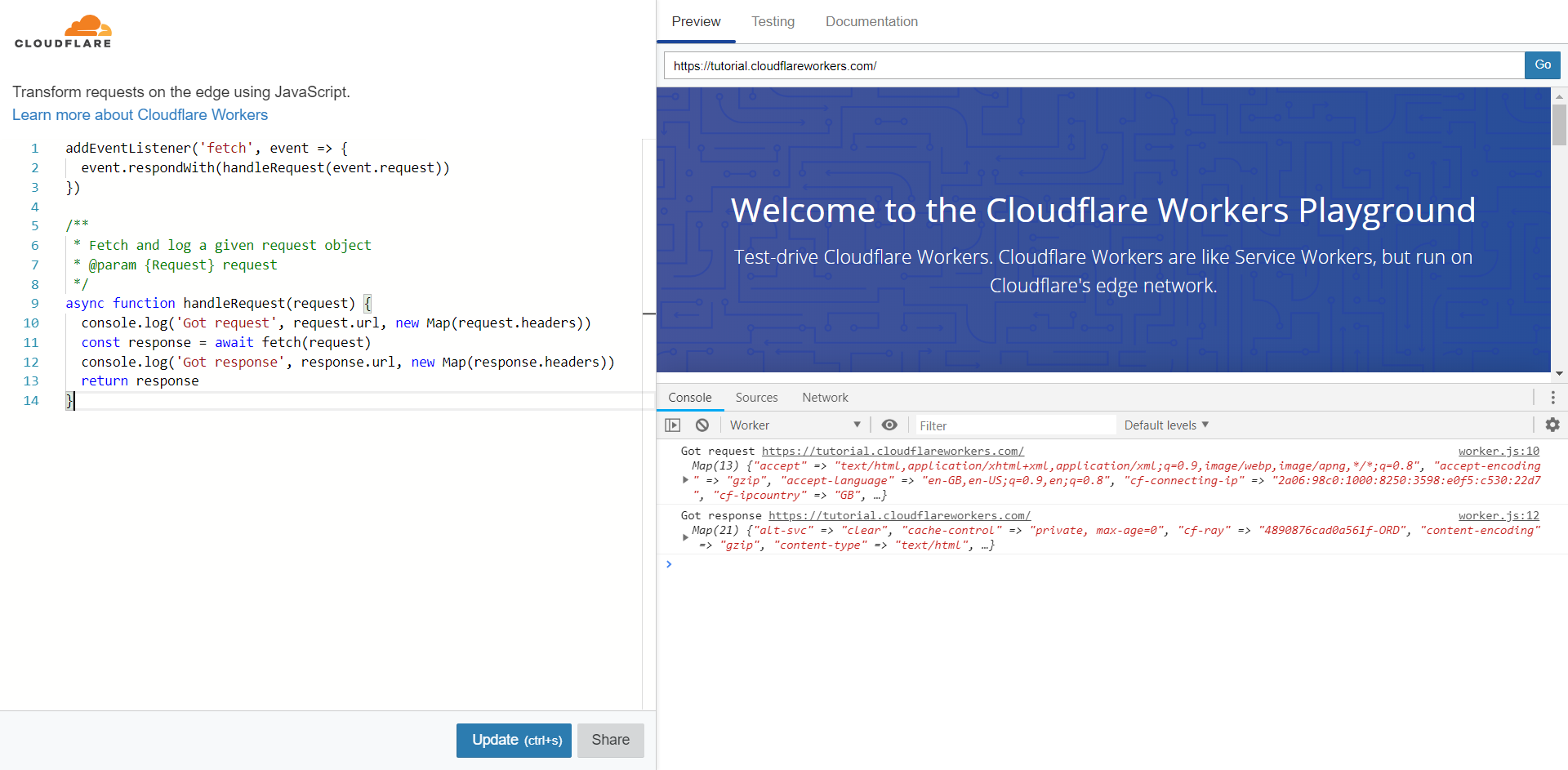1568x770 pixels.
Task: Open the DevTools three-dot menu
Action: (x=1553, y=397)
